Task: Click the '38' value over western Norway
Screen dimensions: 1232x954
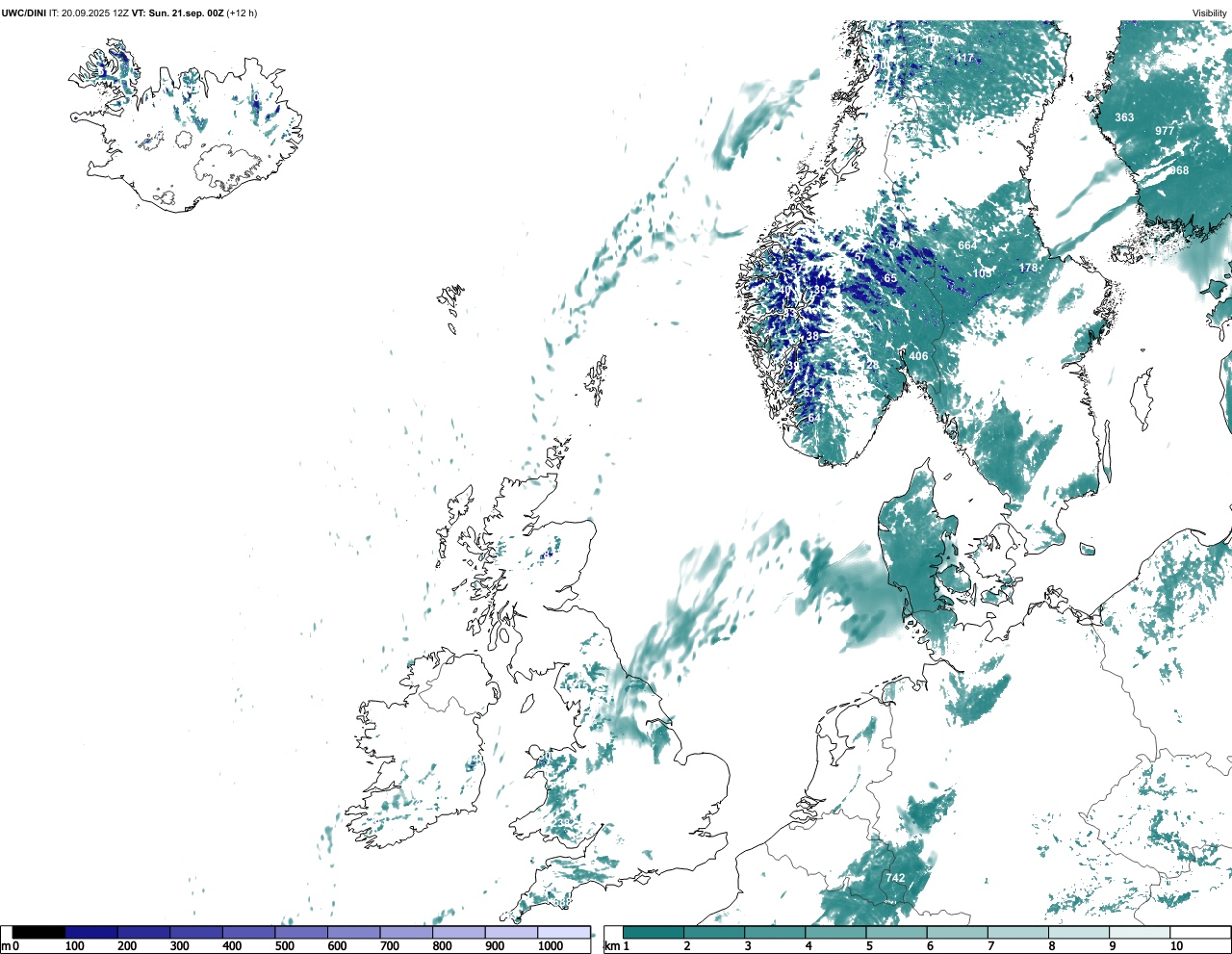Action: point(812,336)
